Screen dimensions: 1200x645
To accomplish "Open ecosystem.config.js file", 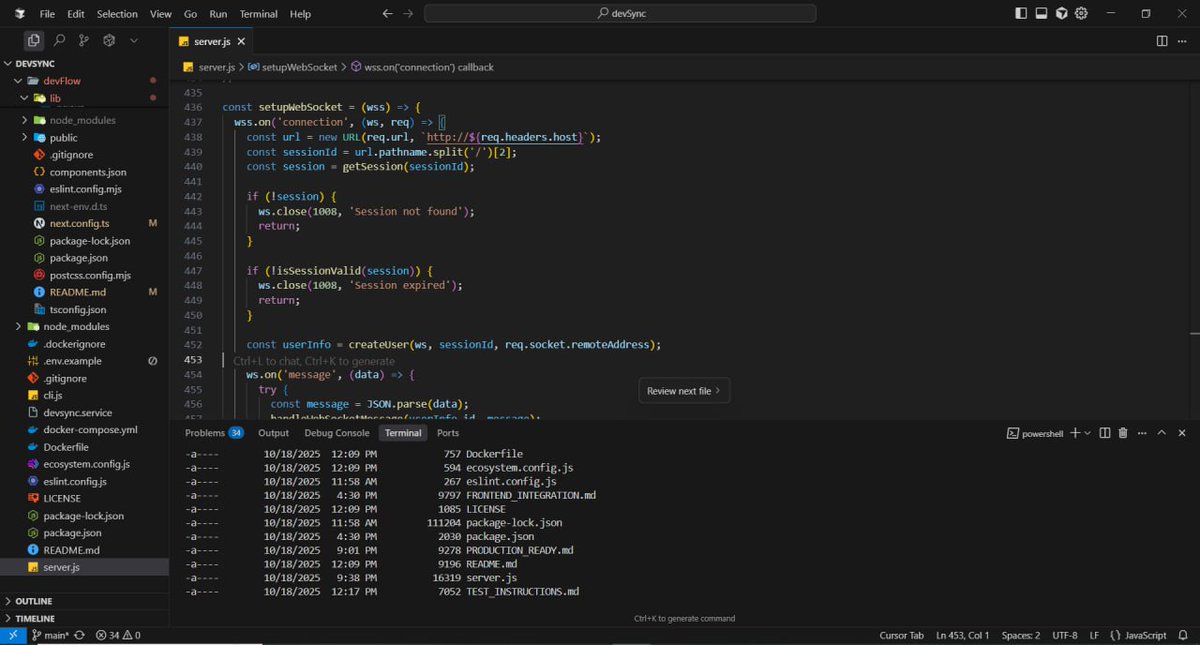I will [84, 464].
